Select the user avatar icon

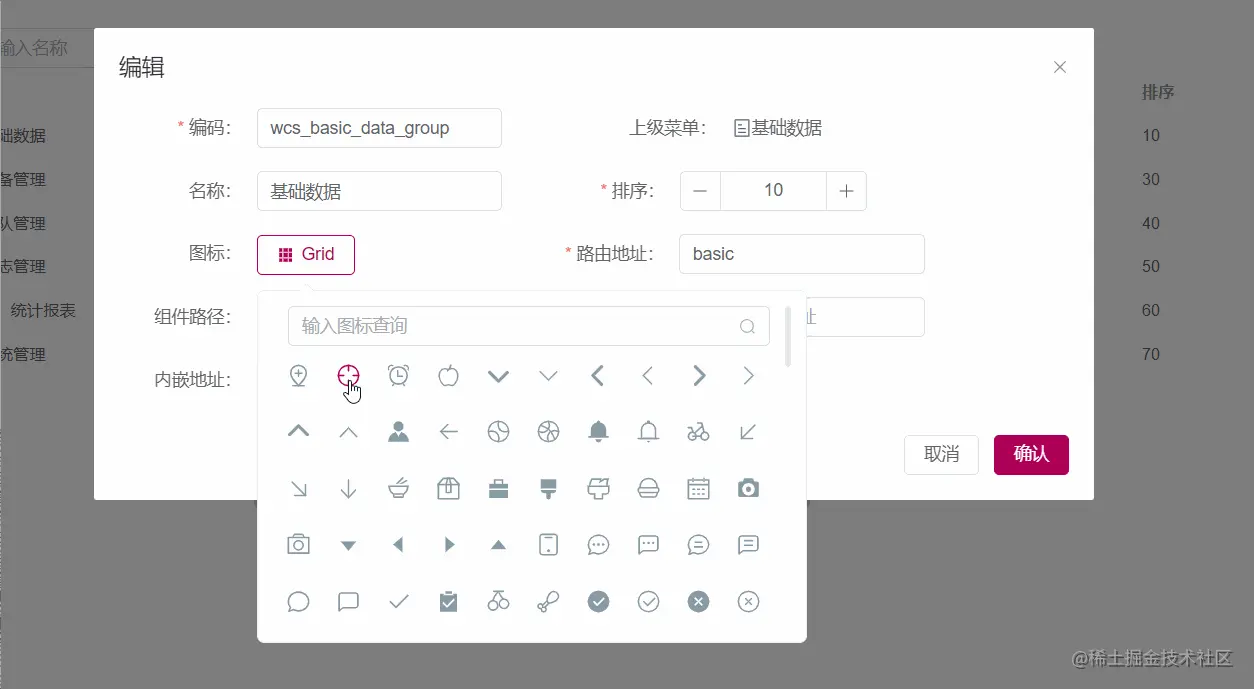pos(398,431)
